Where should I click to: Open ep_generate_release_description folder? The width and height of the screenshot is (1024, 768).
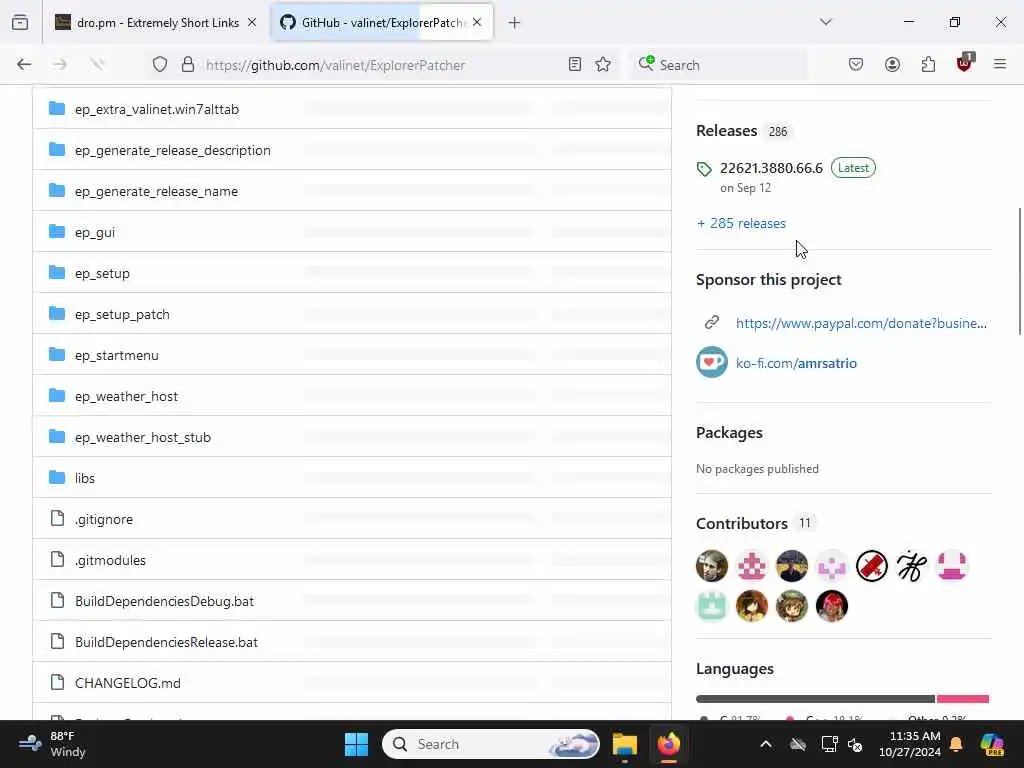click(x=172, y=150)
